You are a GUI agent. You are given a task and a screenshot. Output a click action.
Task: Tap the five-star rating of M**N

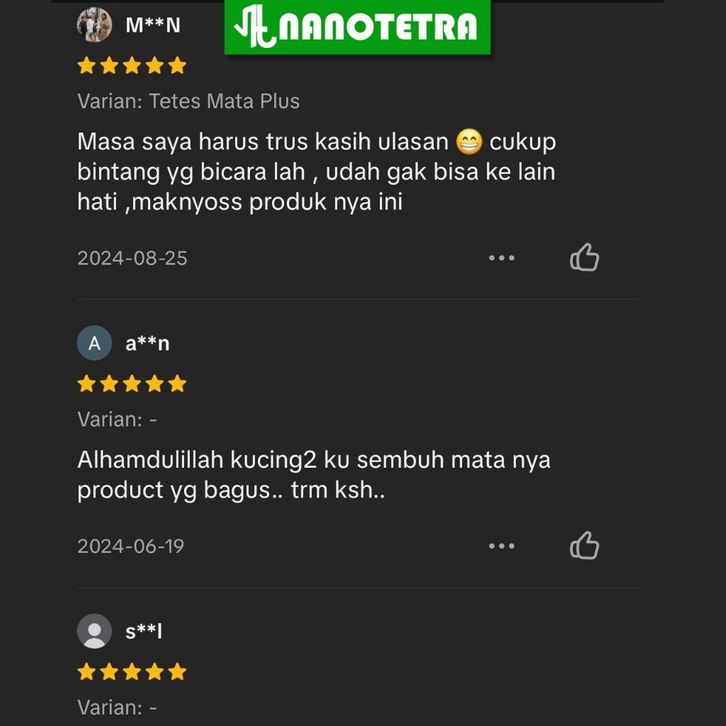point(132,66)
